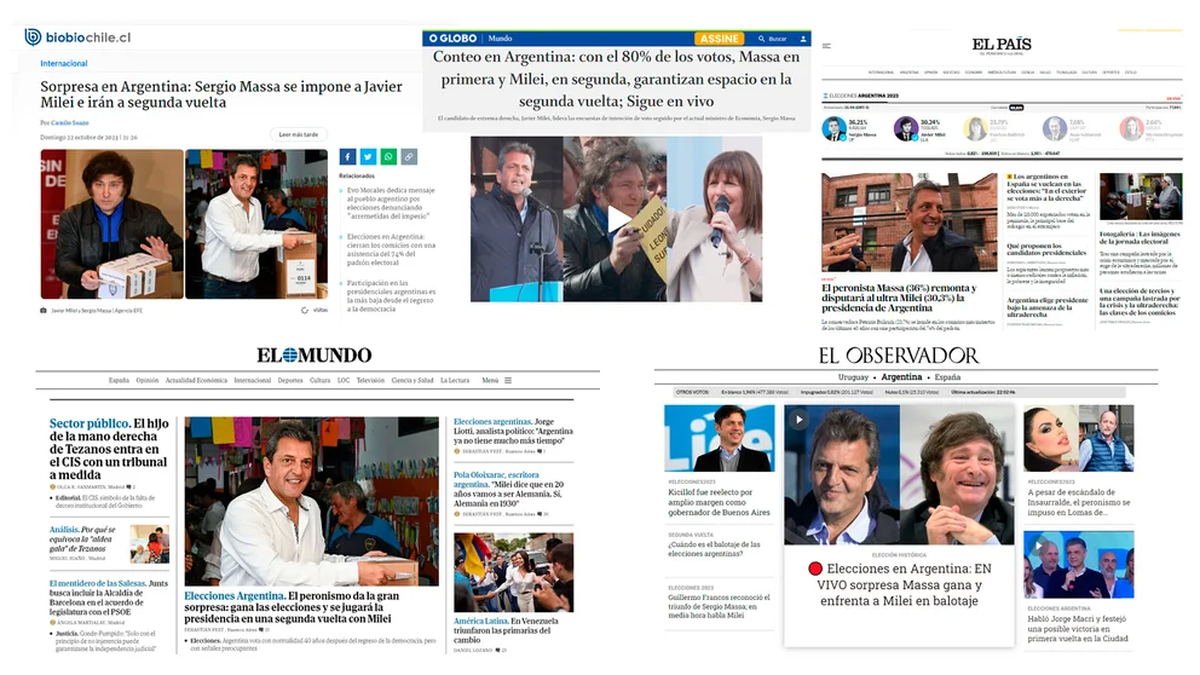Click the O GLOBO masthead logo

(452, 38)
